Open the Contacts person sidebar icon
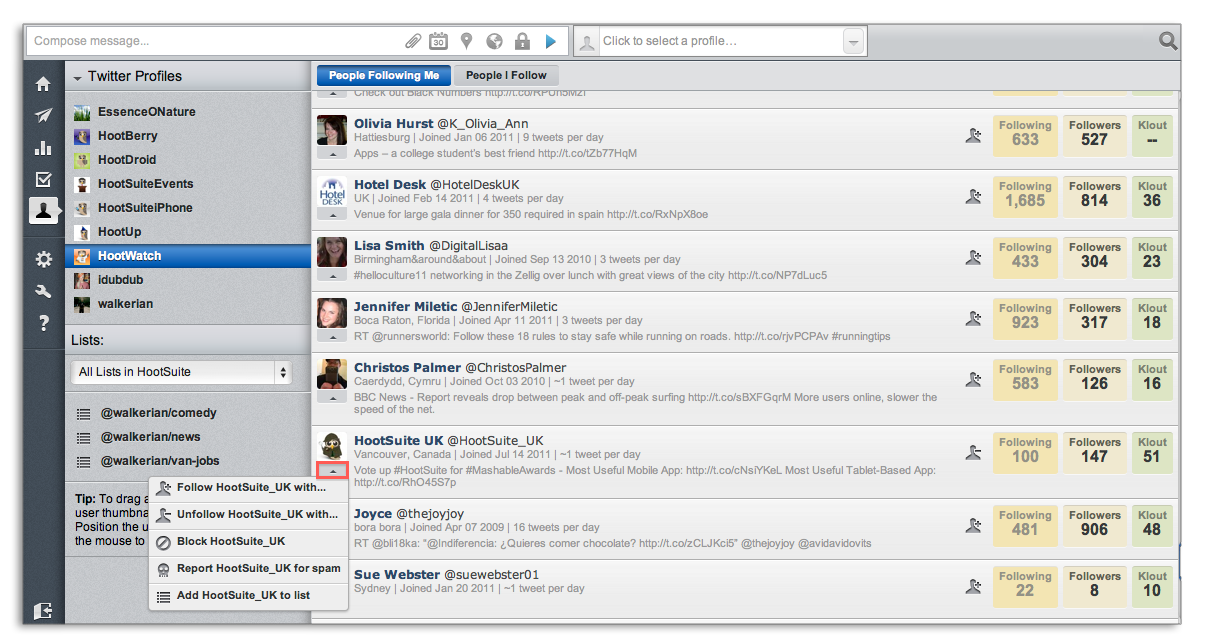The width and height of the screenshot is (1206, 642). pos(43,211)
